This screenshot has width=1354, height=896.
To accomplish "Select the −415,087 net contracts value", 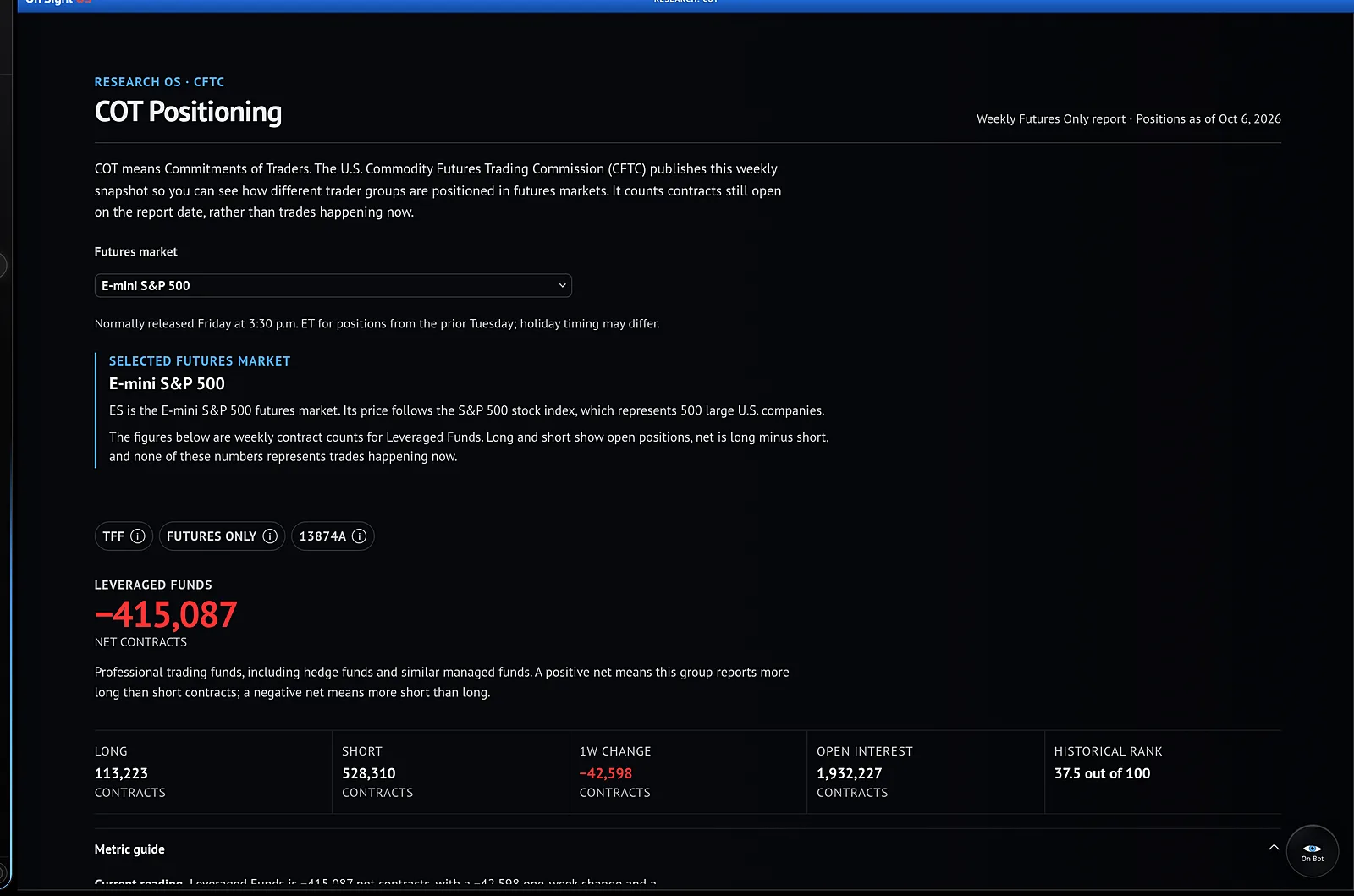I will click(x=166, y=615).
